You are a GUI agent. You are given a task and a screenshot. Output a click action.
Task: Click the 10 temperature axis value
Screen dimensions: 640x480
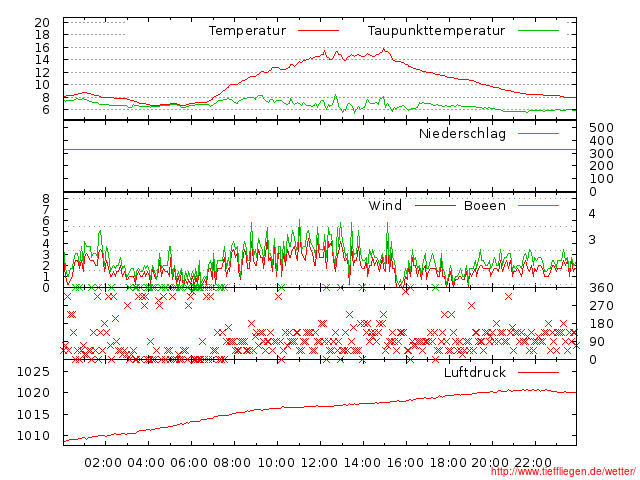[x=42, y=85]
